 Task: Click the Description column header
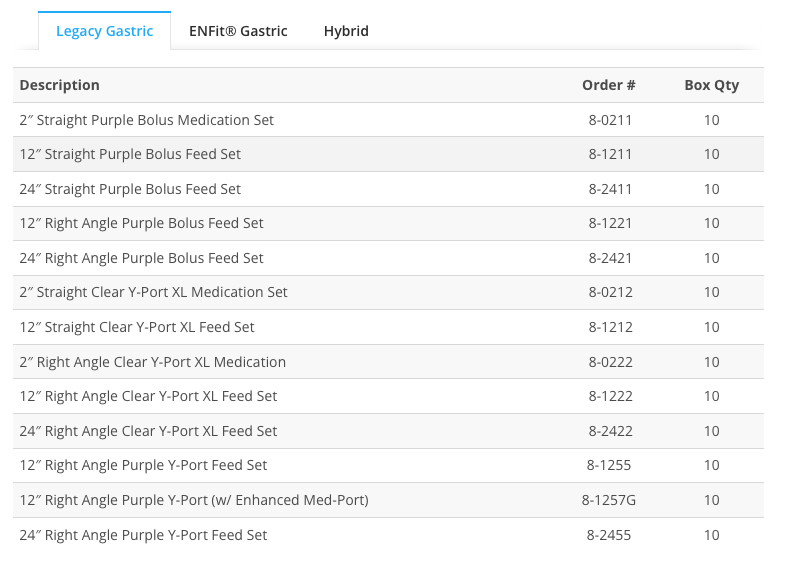point(60,85)
